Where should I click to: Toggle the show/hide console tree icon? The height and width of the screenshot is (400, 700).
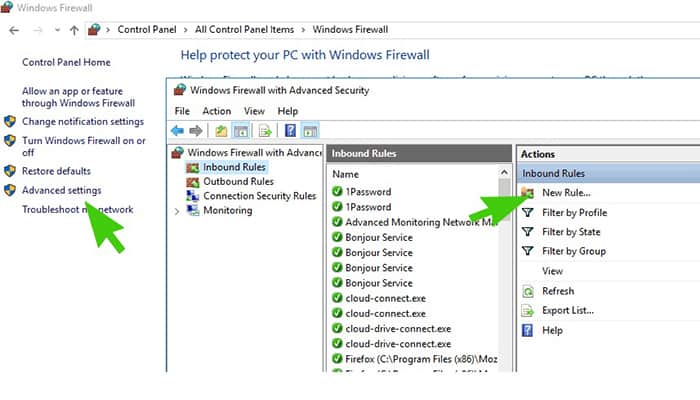coord(241,130)
